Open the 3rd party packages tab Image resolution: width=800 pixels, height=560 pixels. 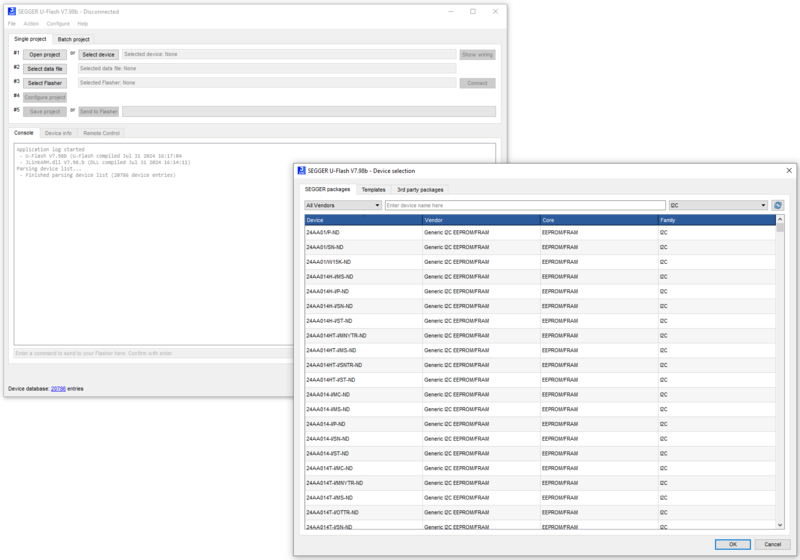click(x=421, y=189)
